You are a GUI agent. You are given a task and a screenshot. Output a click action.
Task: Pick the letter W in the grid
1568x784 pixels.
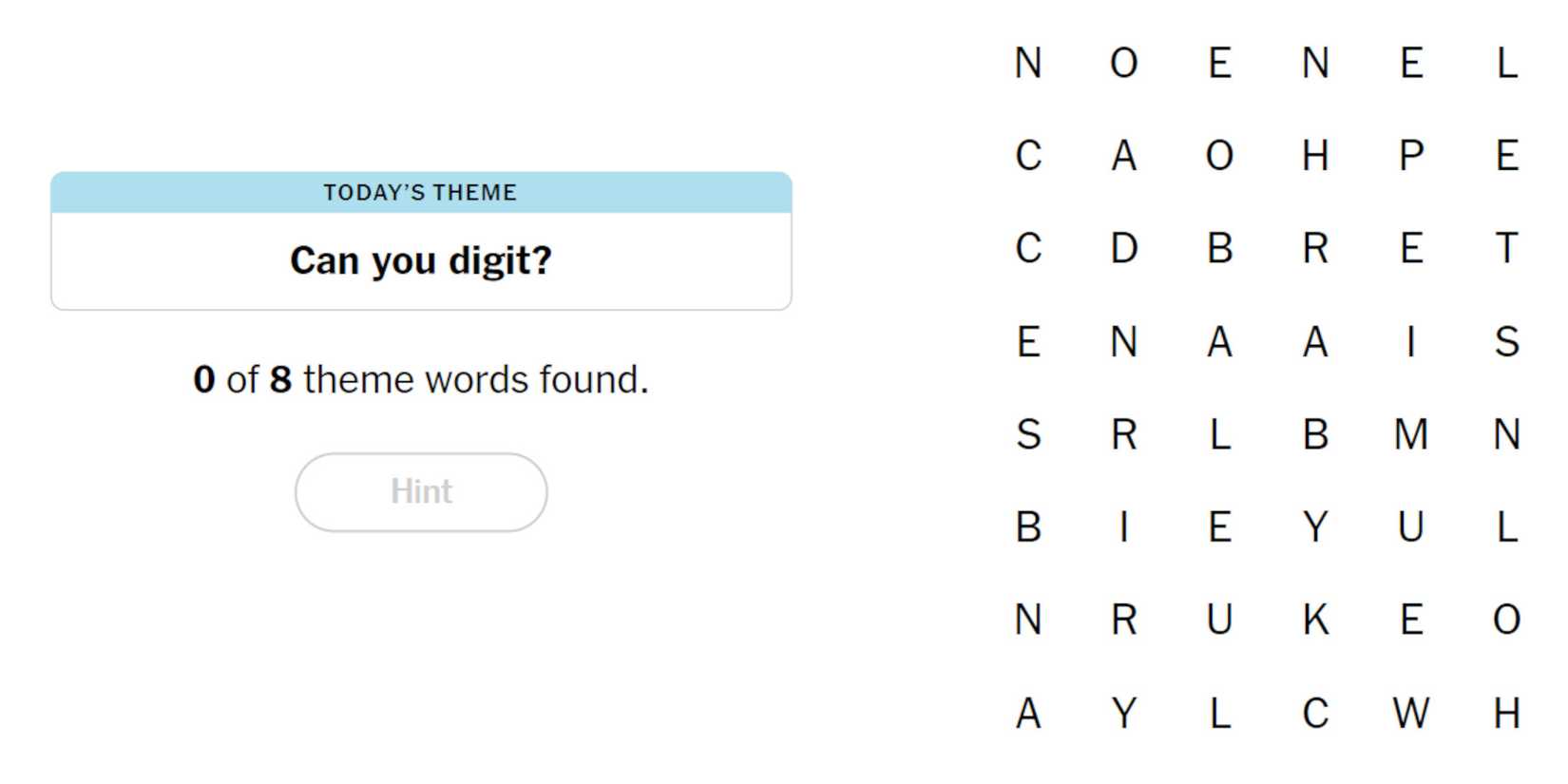(x=1411, y=714)
